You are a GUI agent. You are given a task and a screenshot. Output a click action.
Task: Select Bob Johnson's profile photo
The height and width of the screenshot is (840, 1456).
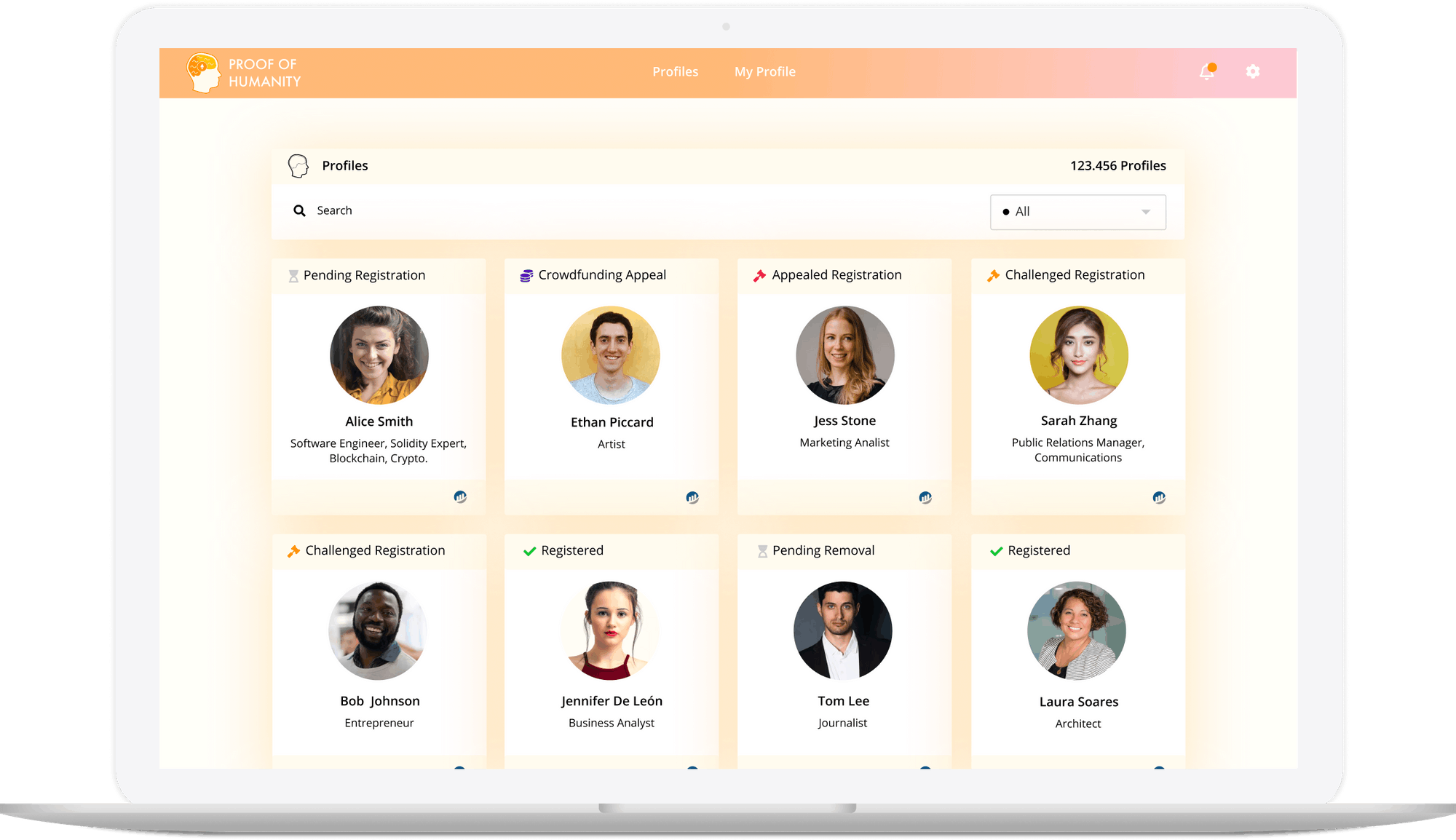378,630
